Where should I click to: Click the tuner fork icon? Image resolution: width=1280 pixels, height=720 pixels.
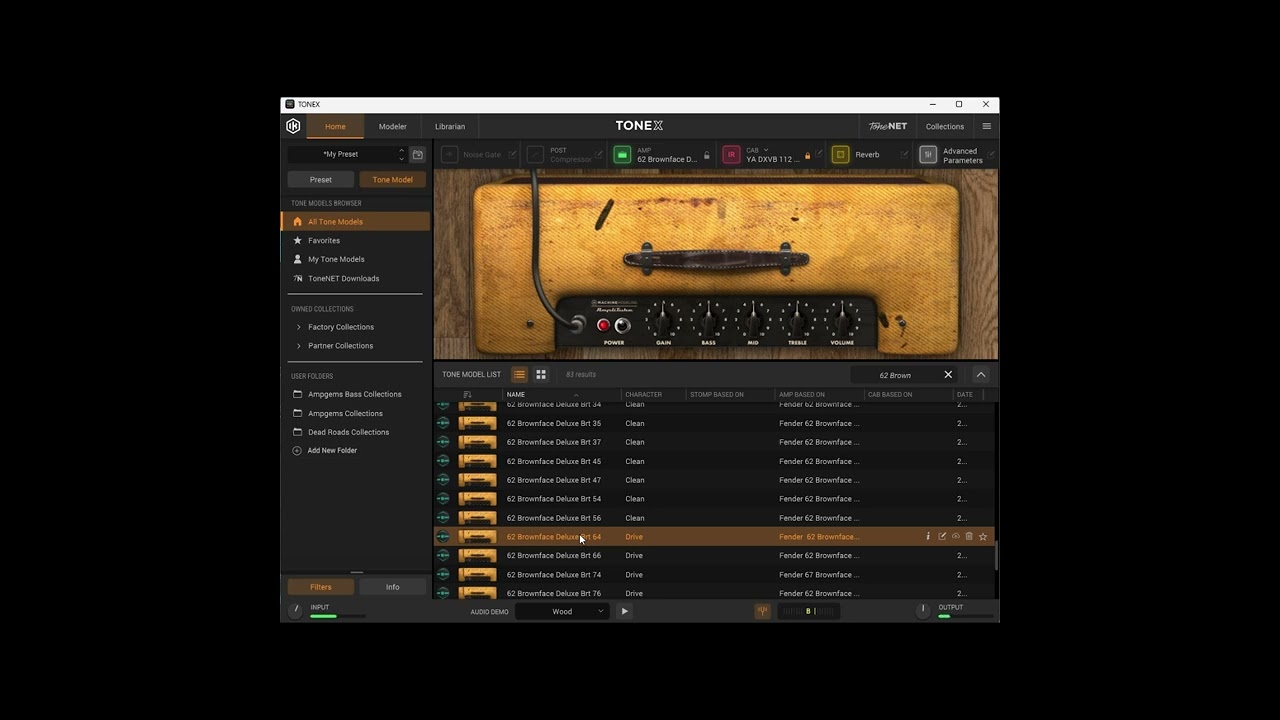pyautogui.click(x=763, y=611)
